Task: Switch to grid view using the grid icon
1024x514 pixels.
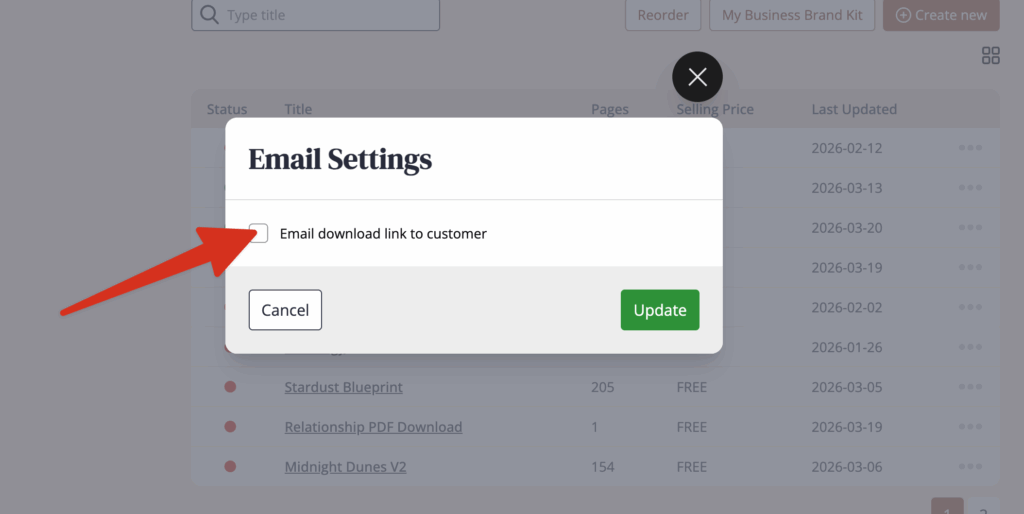Action: click(990, 56)
